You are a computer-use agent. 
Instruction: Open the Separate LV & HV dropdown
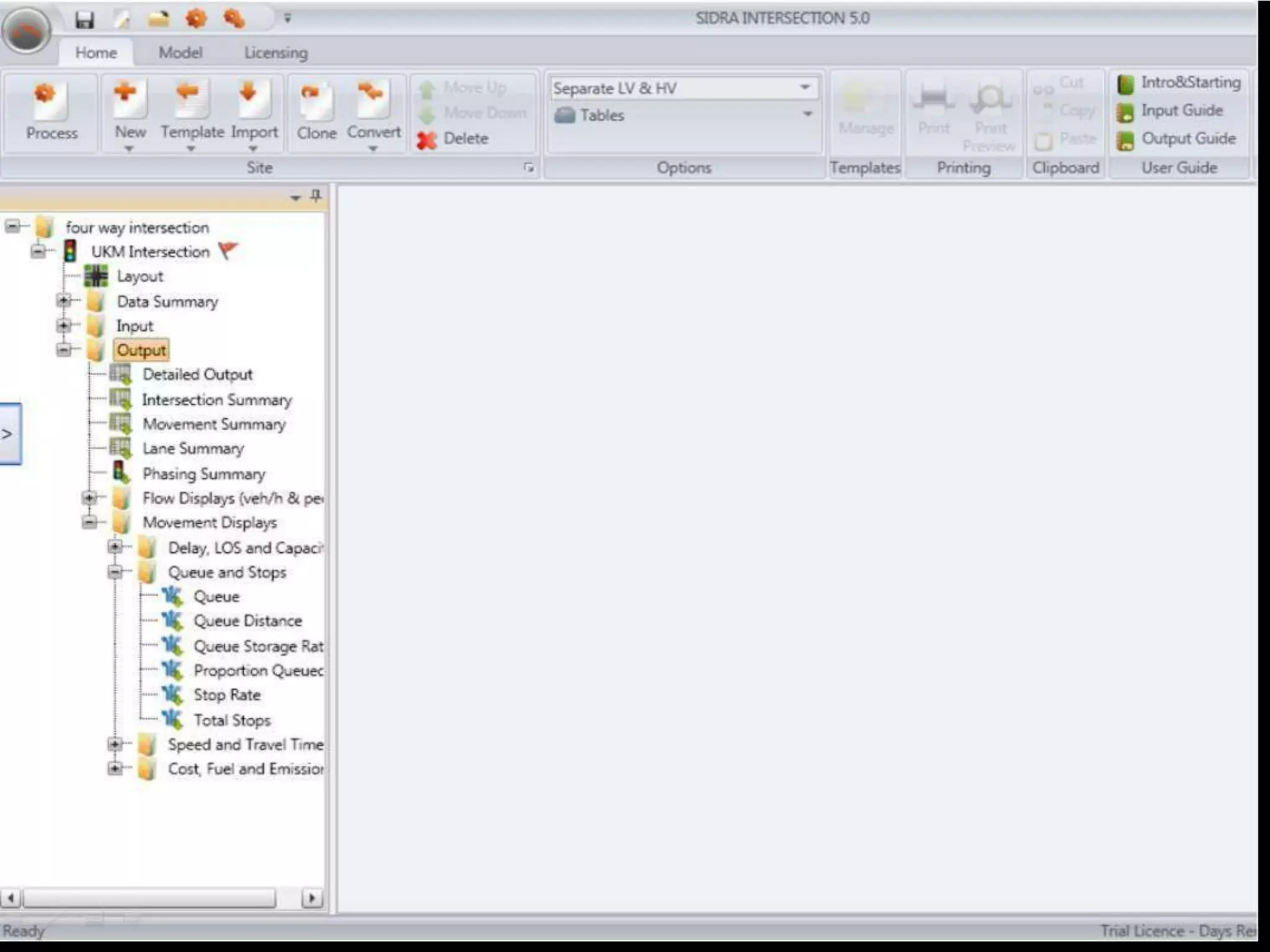(x=805, y=87)
